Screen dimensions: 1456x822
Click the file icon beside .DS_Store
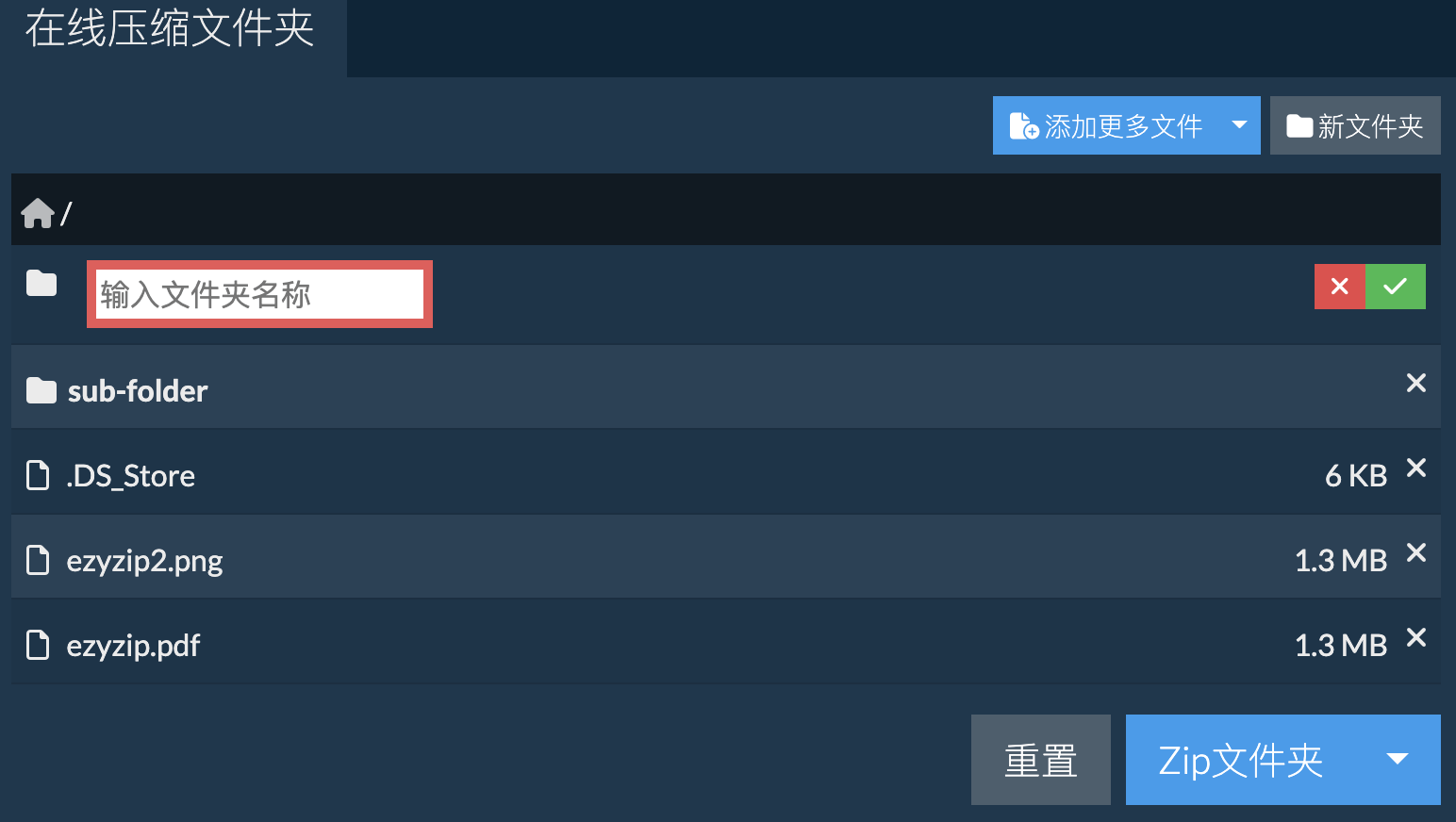pyautogui.click(x=38, y=475)
